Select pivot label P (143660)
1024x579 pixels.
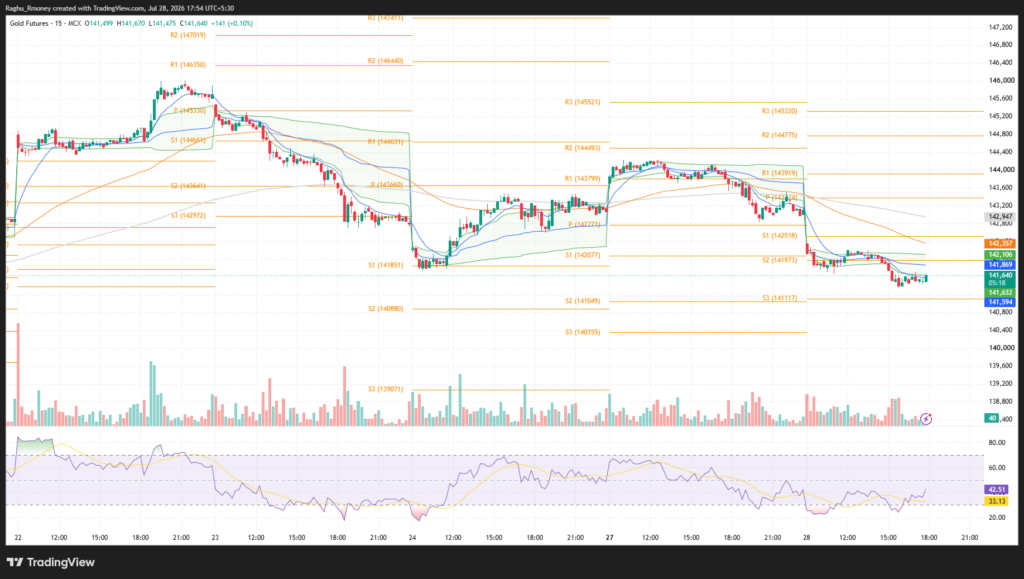(387, 185)
